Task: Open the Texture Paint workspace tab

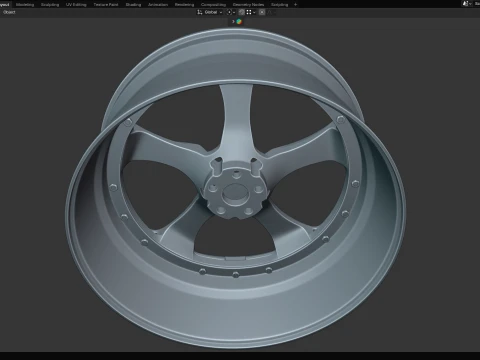Action: point(106,5)
